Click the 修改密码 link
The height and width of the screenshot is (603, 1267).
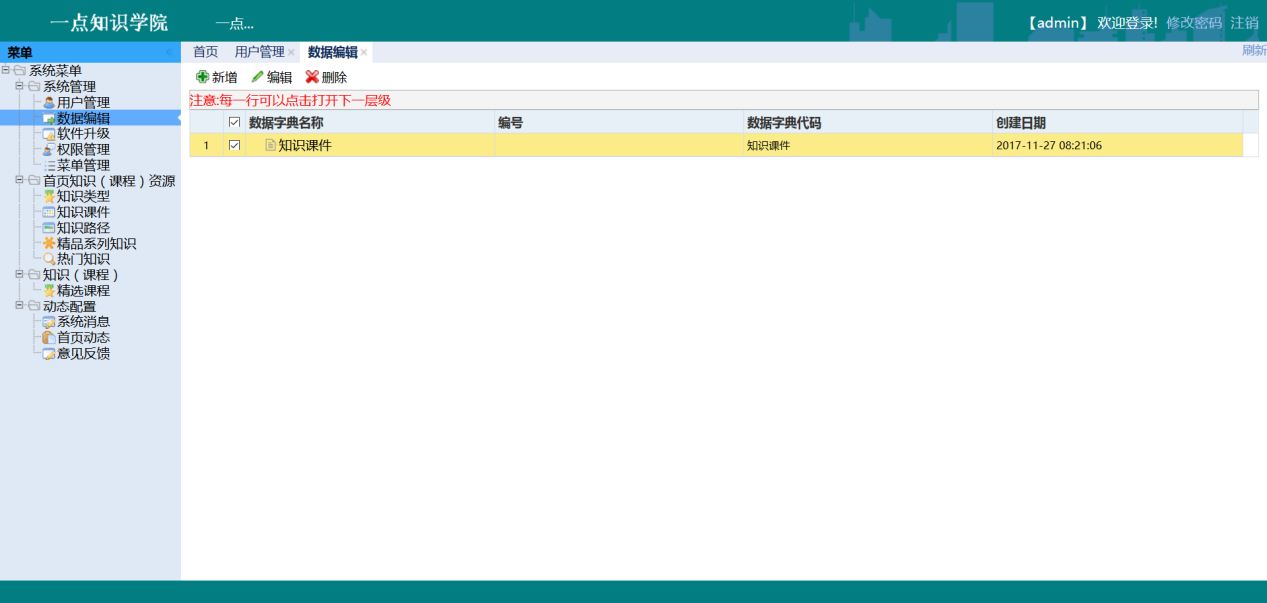point(1193,23)
